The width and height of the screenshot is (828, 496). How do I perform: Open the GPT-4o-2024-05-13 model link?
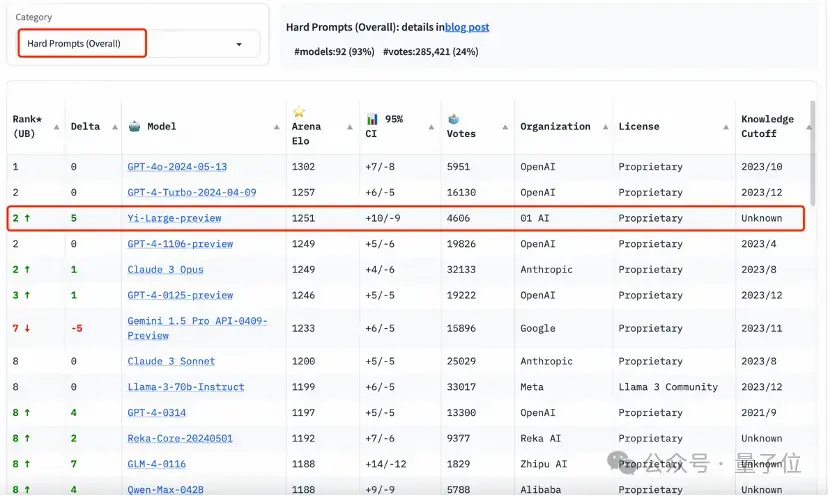click(177, 167)
